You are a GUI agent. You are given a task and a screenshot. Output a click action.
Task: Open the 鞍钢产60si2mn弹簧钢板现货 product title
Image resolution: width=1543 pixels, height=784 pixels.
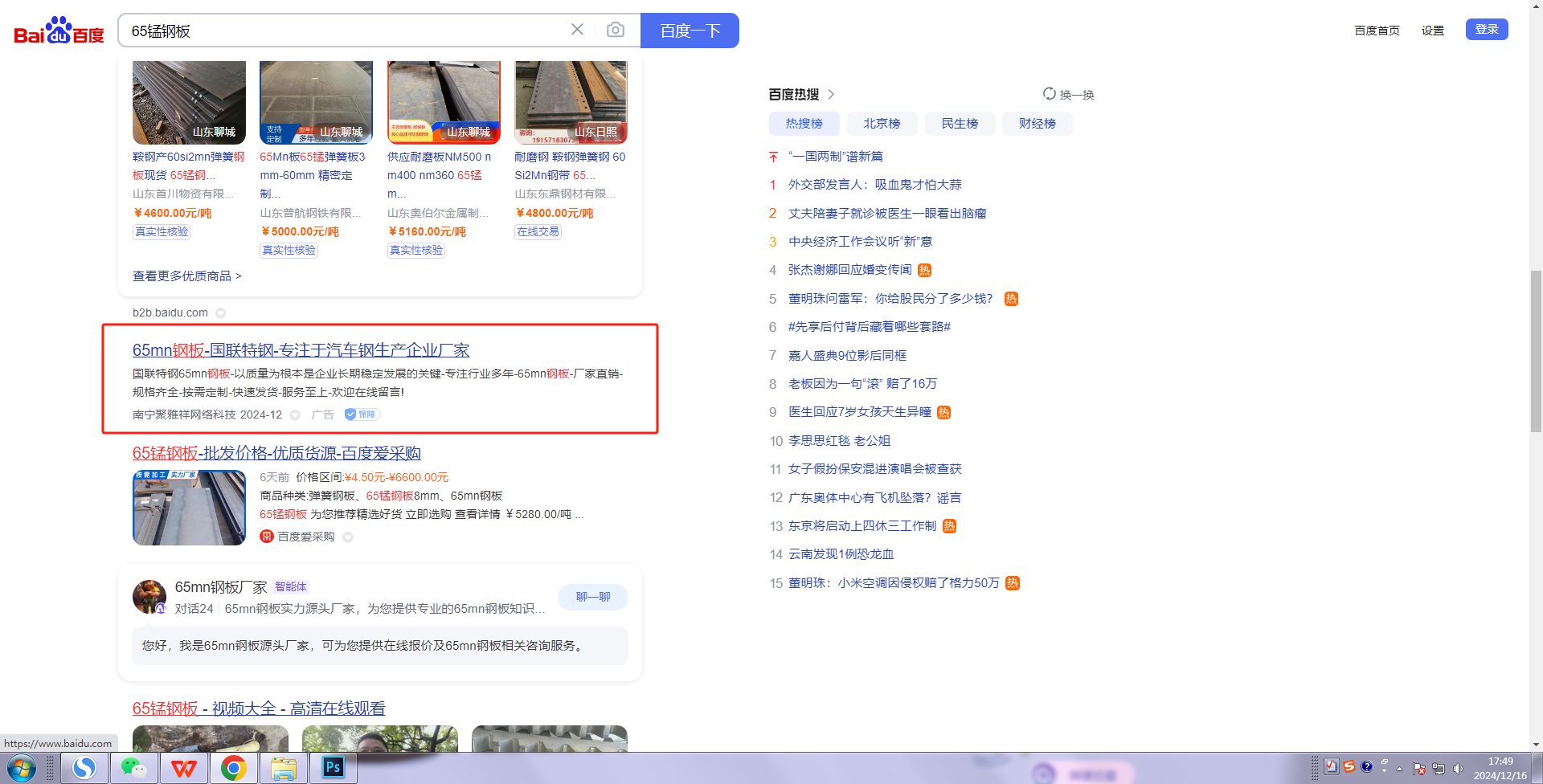189,166
